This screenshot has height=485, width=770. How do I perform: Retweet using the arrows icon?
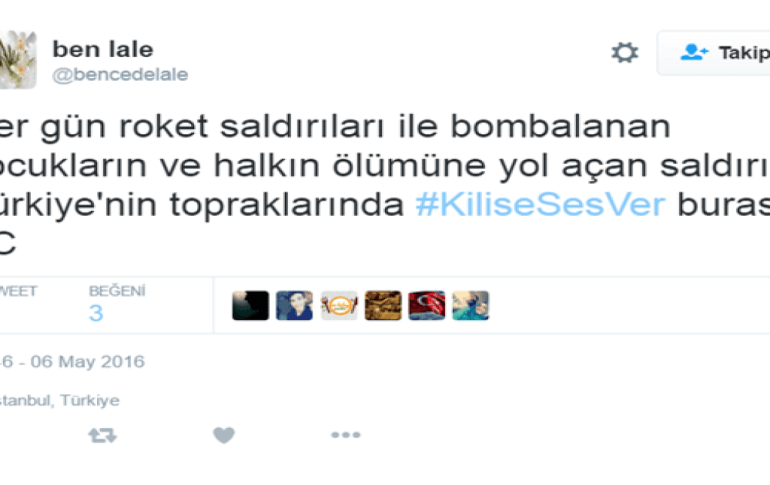coord(102,435)
